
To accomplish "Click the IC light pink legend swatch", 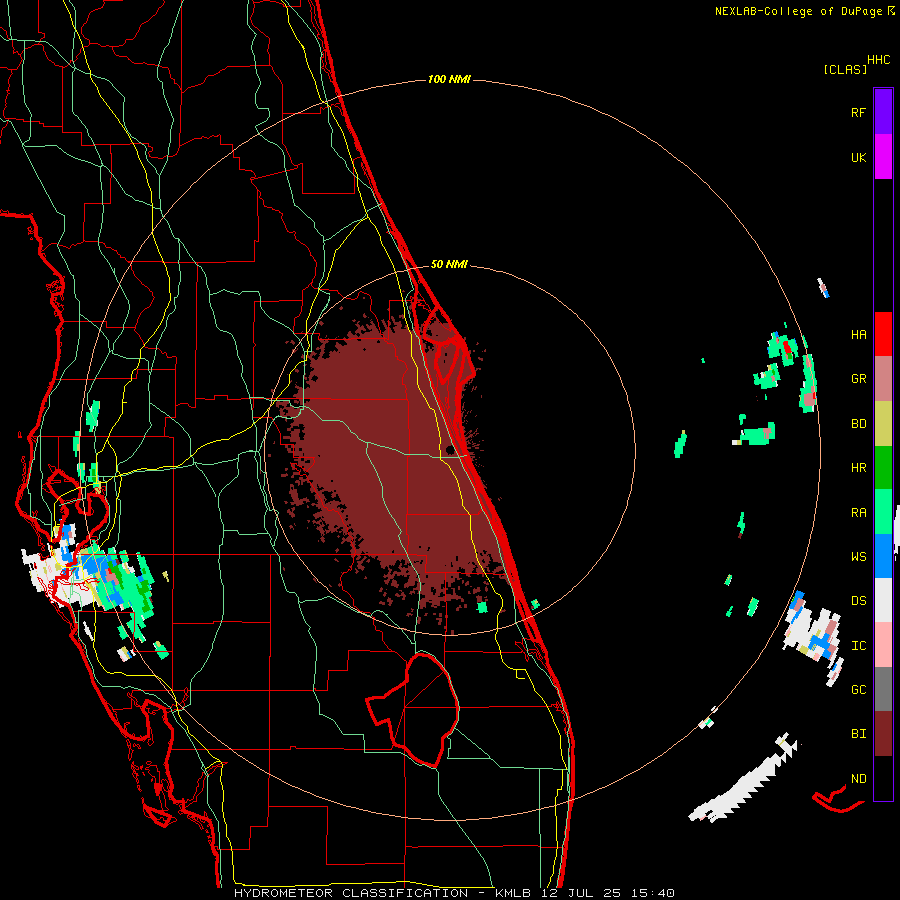I will pos(883,645).
